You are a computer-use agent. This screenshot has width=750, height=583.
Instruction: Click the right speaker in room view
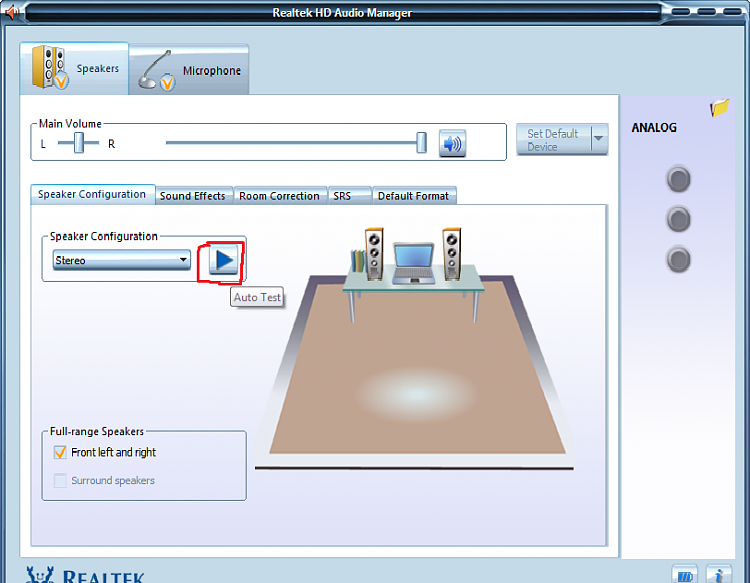click(x=452, y=254)
